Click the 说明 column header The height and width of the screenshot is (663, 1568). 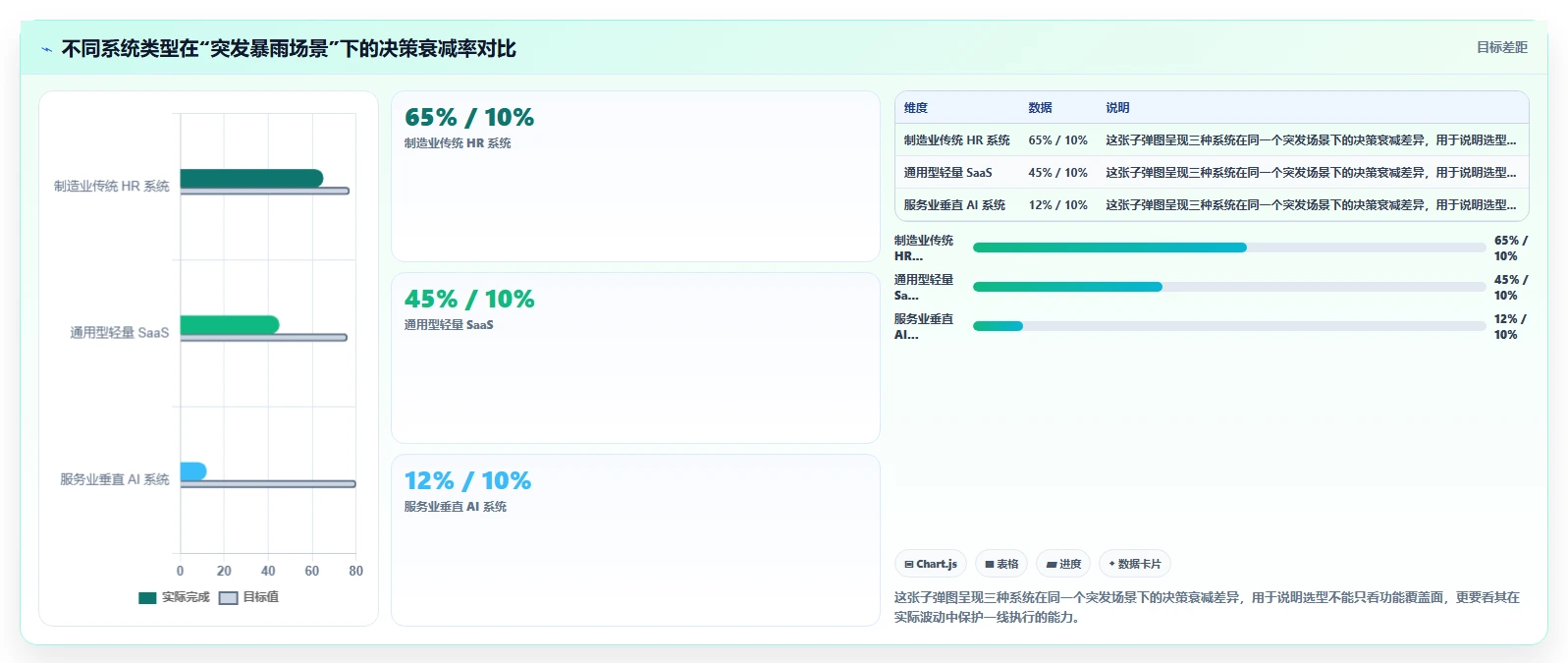1117,108
